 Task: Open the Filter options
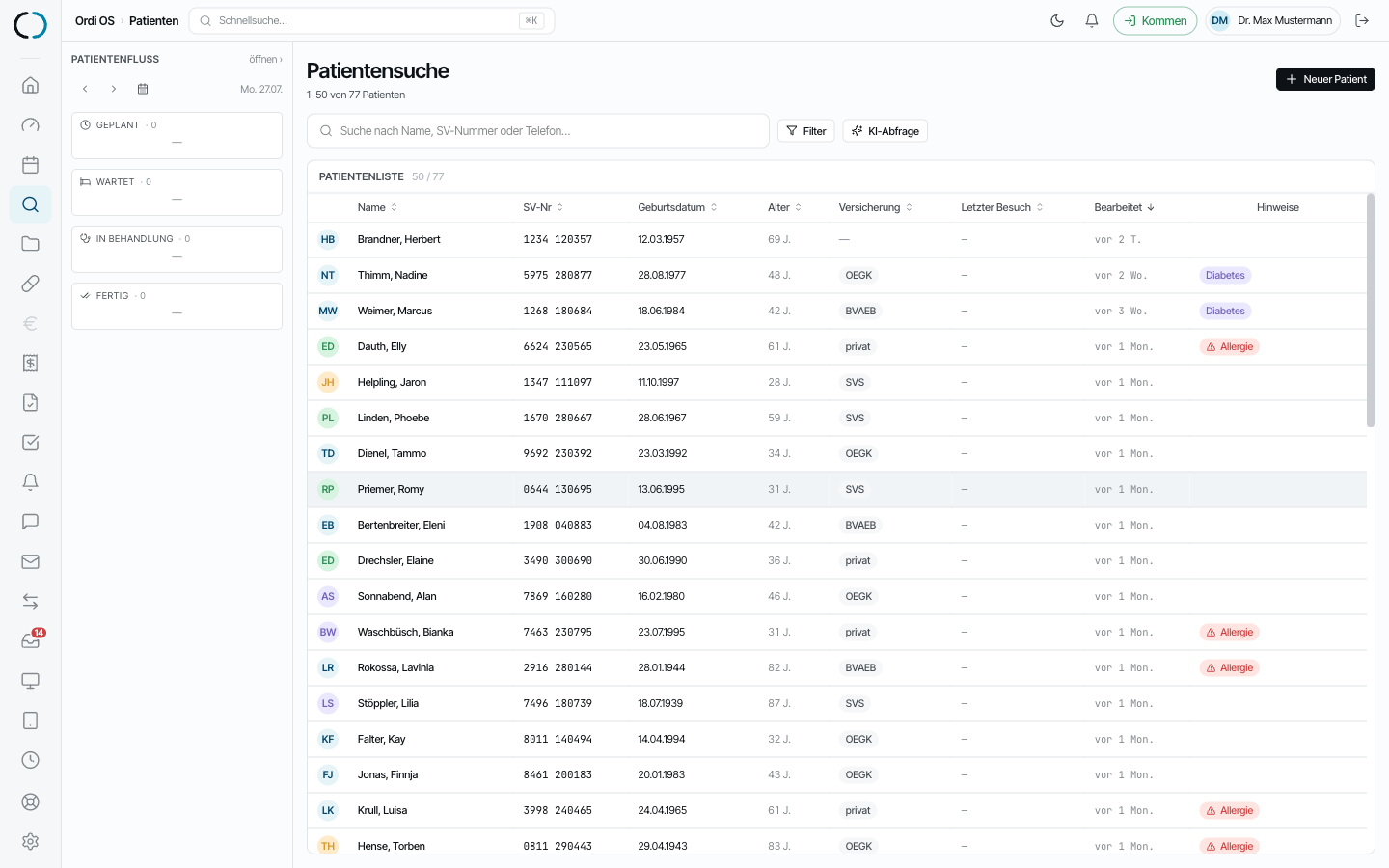[x=806, y=131]
